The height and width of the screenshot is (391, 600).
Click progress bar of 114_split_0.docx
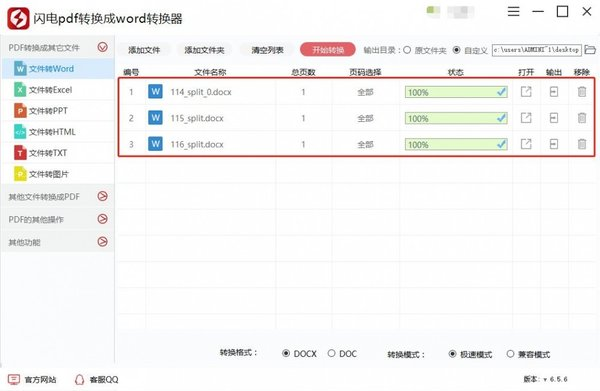pyautogui.click(x=456, y=92)
